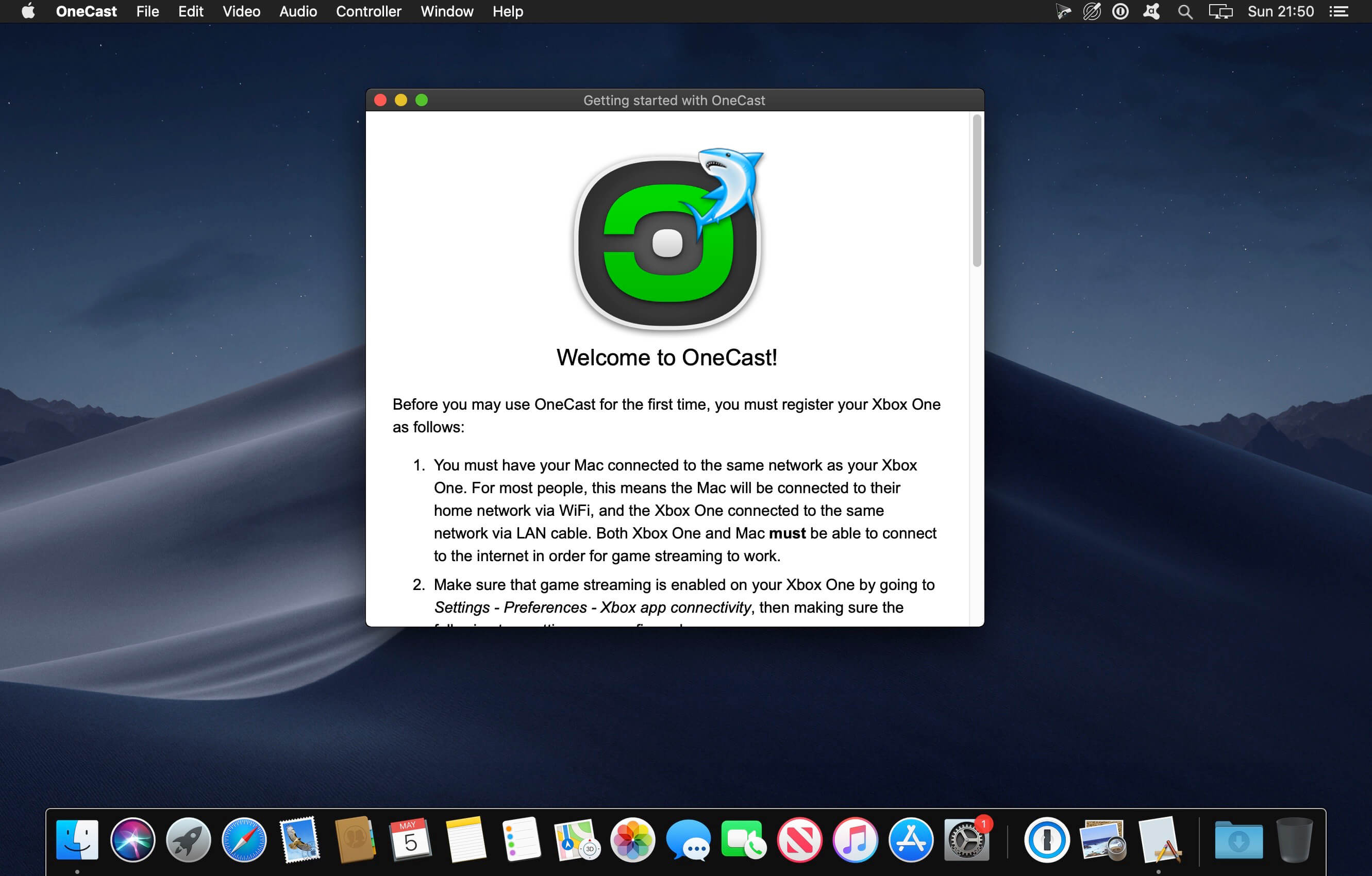
Task: Open the Help menu
Action: pyautogui.click(x=507, y=11)
